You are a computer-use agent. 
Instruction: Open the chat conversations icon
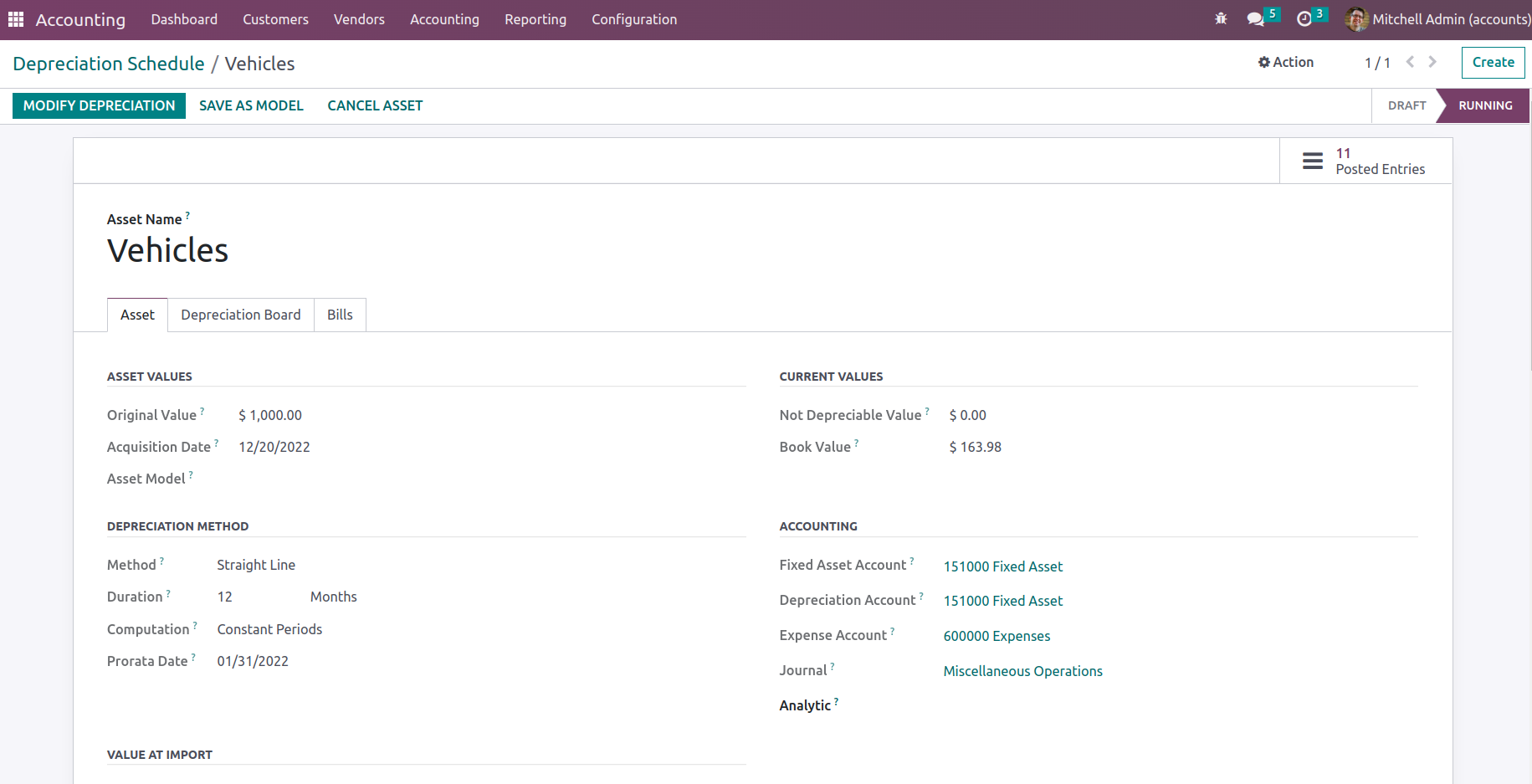click(1255, 18)
